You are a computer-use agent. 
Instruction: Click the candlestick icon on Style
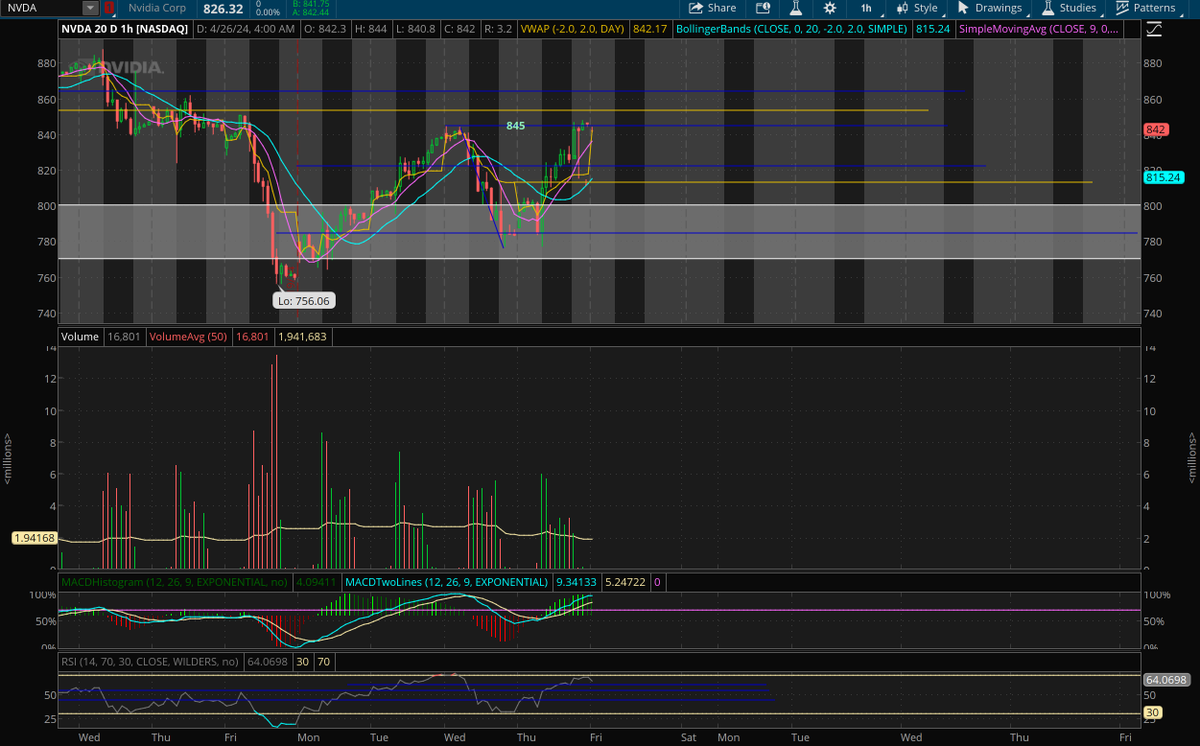[903, 8]
